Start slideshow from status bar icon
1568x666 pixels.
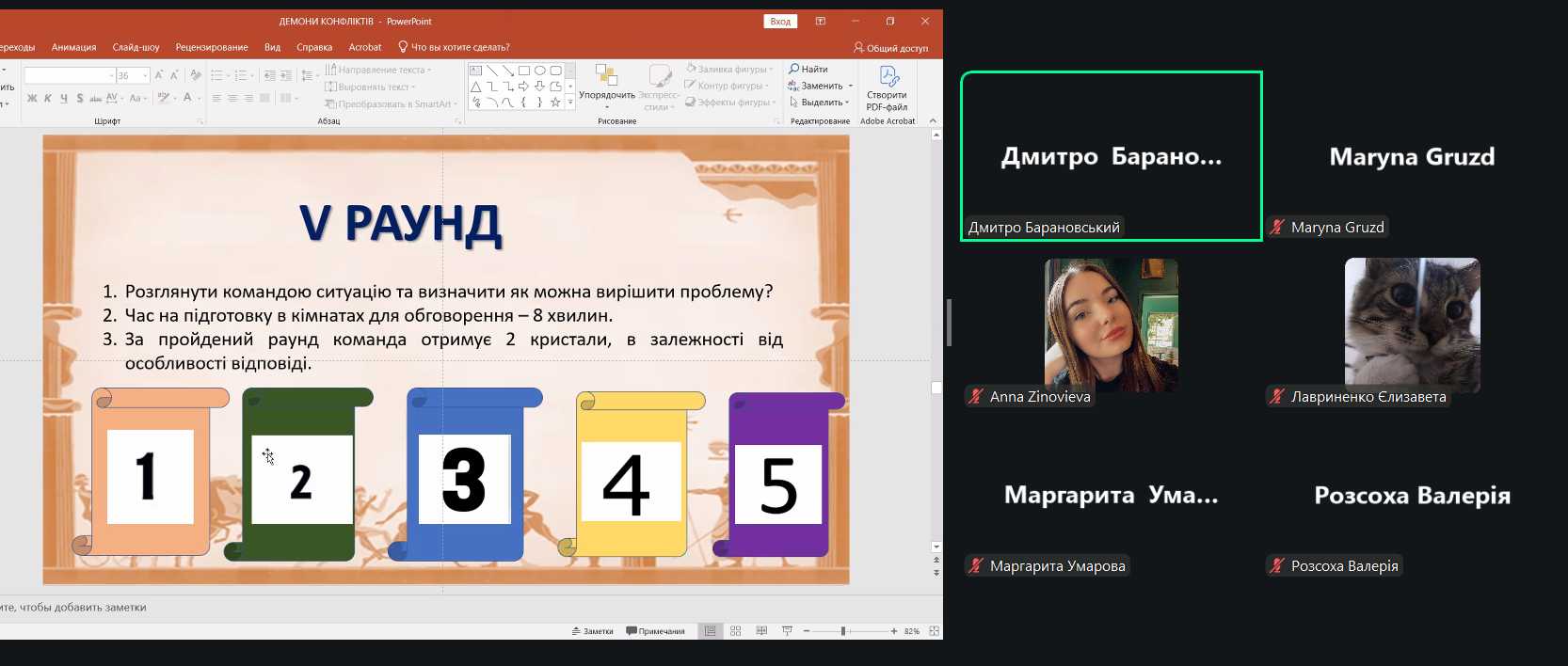(x=787, y=631)
